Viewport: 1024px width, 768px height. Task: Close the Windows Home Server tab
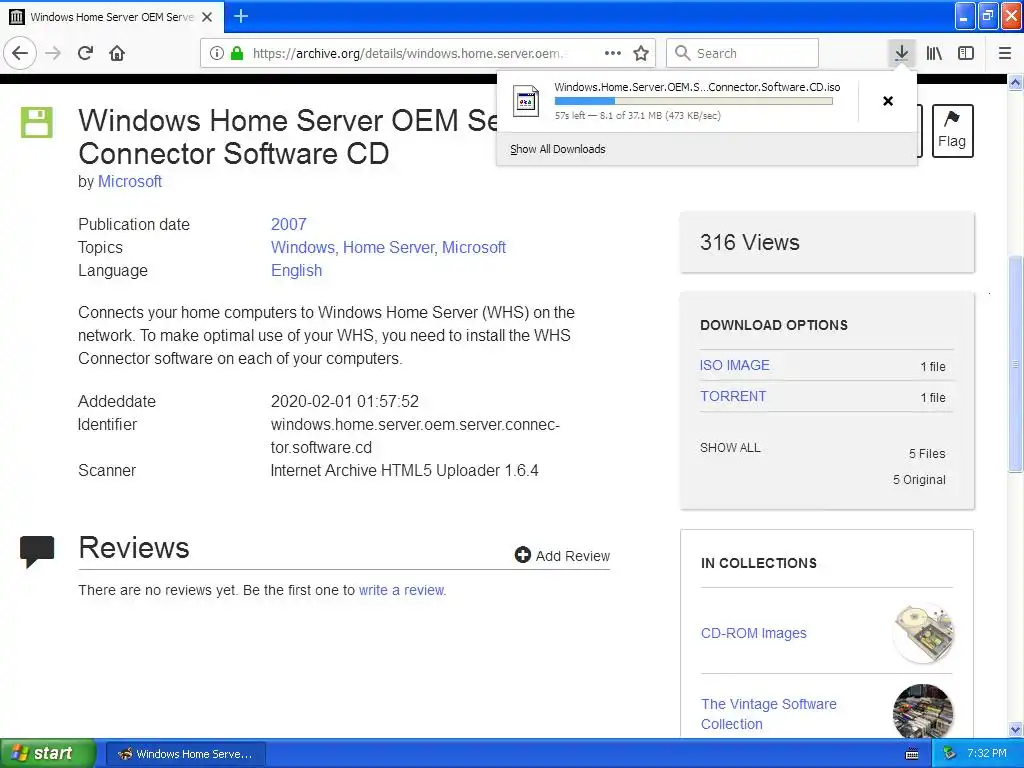pyautogui.click(x=207, y=17)
